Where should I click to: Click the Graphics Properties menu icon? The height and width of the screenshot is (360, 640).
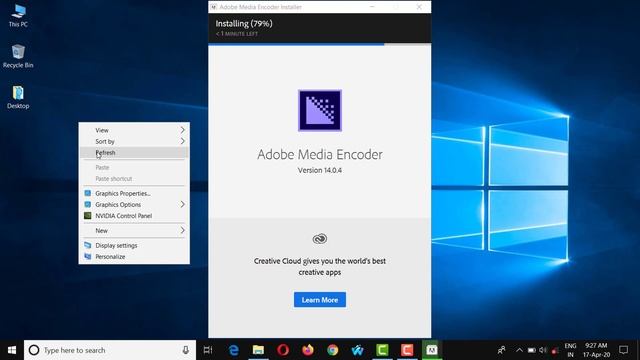tap(87, 193)
